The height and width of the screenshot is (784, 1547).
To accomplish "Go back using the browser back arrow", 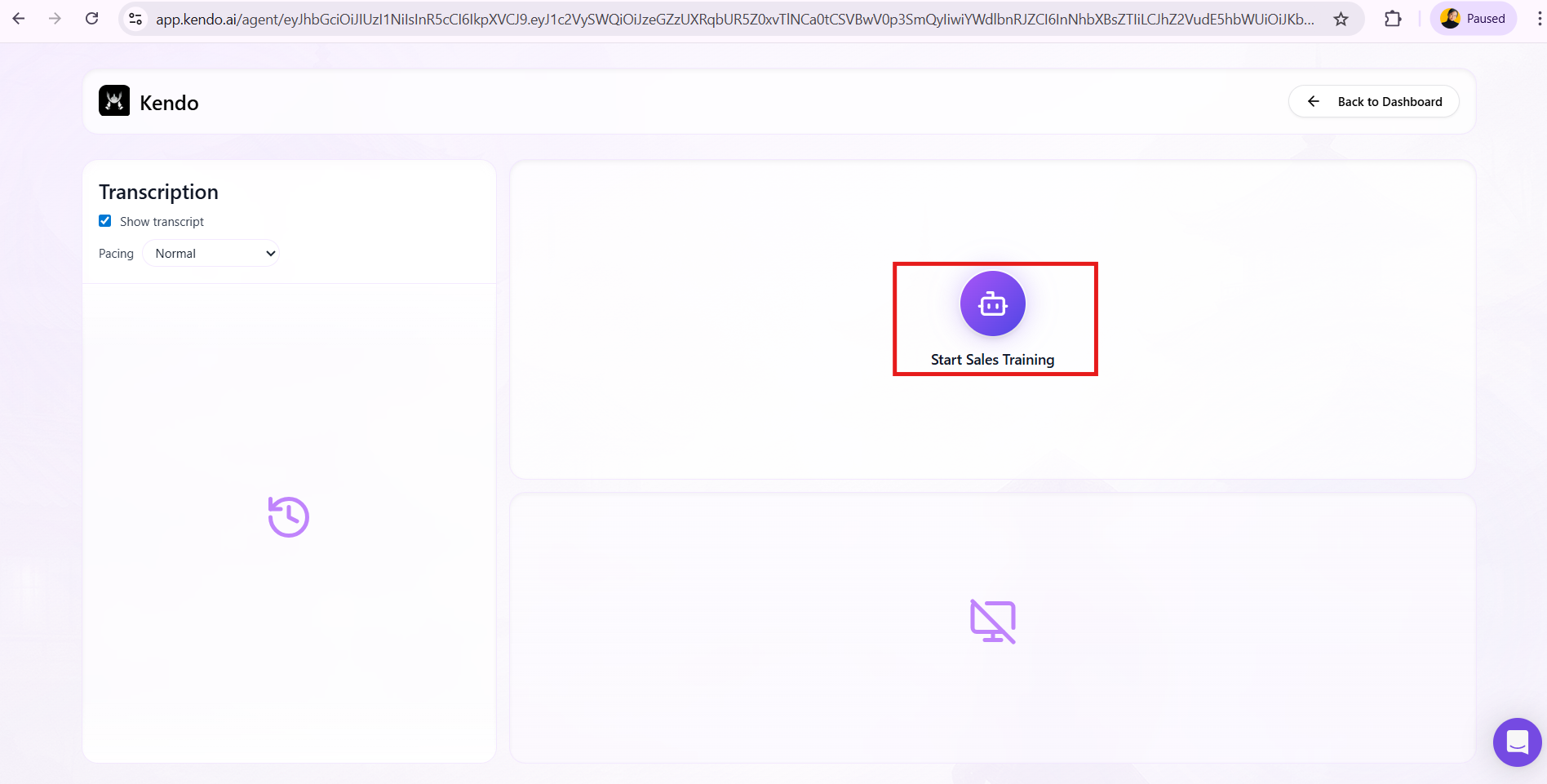I will coord(19,19).
